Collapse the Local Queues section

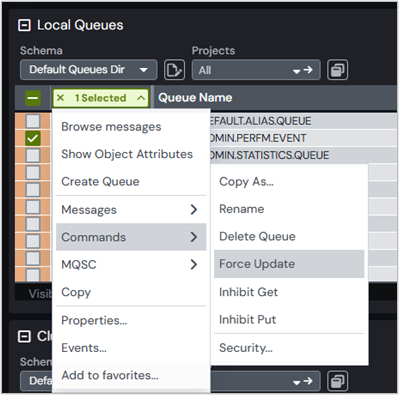(x=24, y=25)
